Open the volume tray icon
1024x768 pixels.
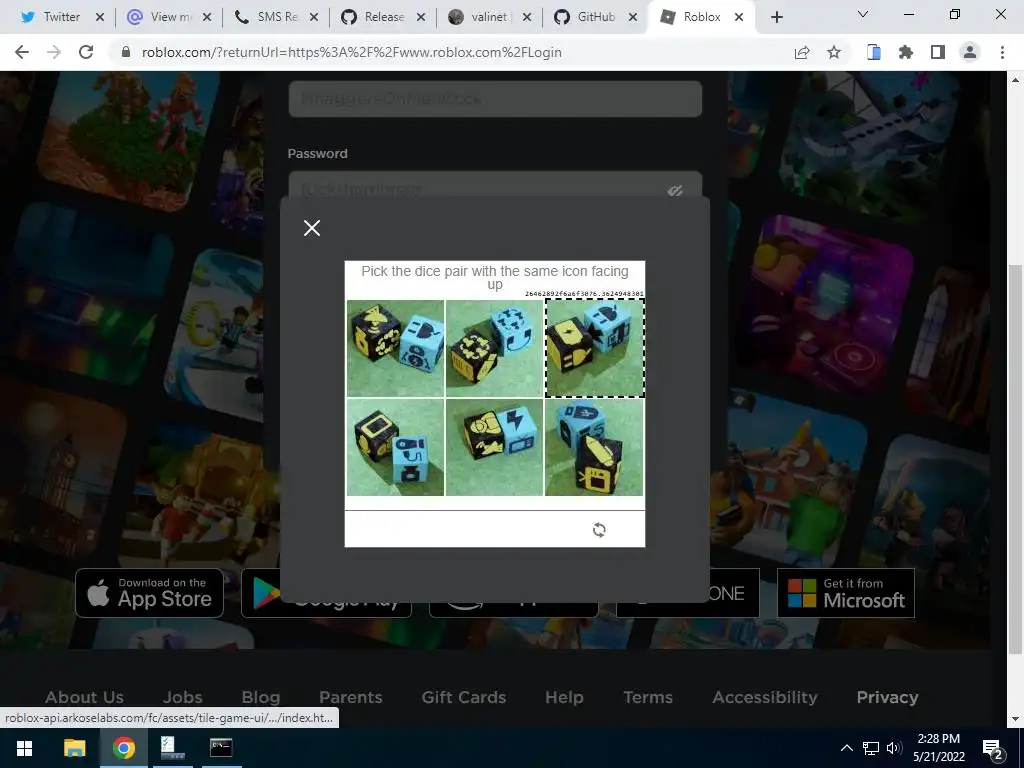point(894,748)
